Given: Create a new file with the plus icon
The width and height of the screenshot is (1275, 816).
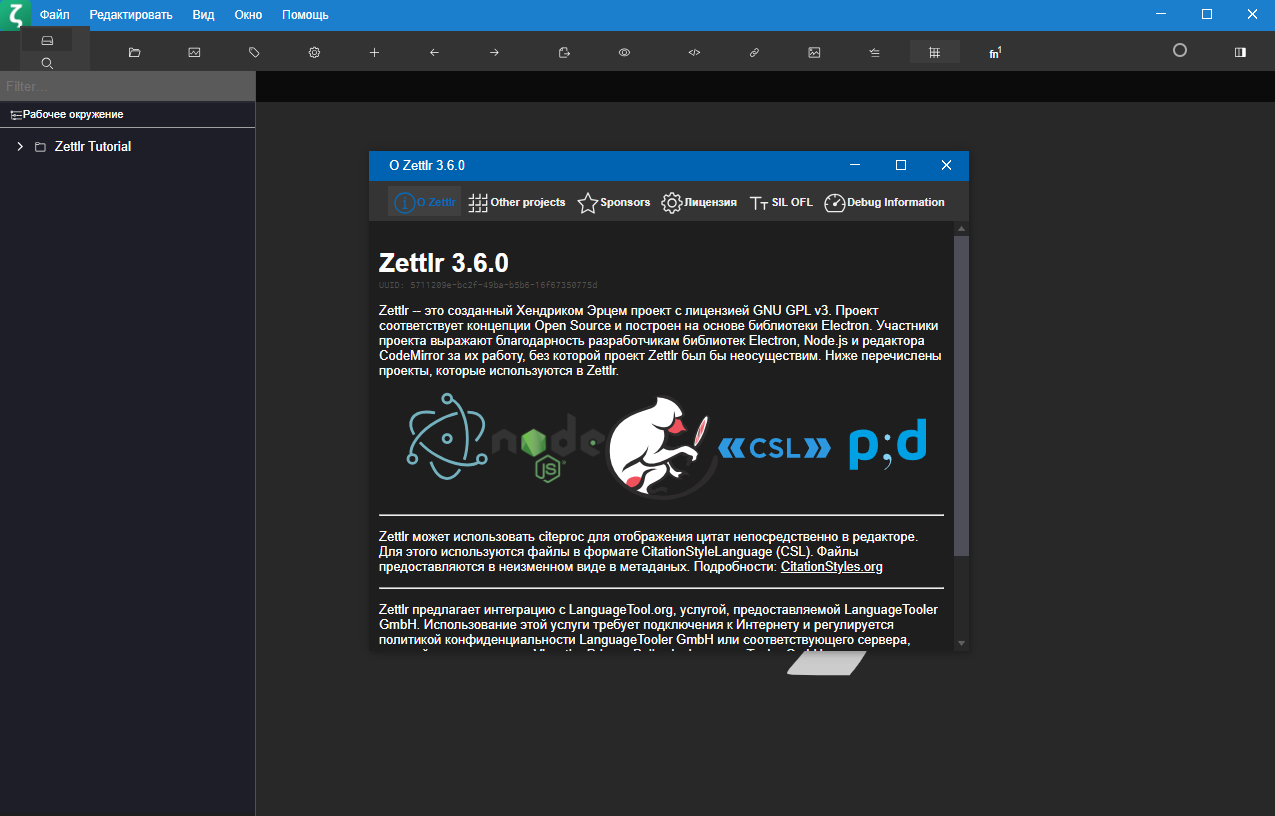Looking at the screenshot, I should (374, 52).
